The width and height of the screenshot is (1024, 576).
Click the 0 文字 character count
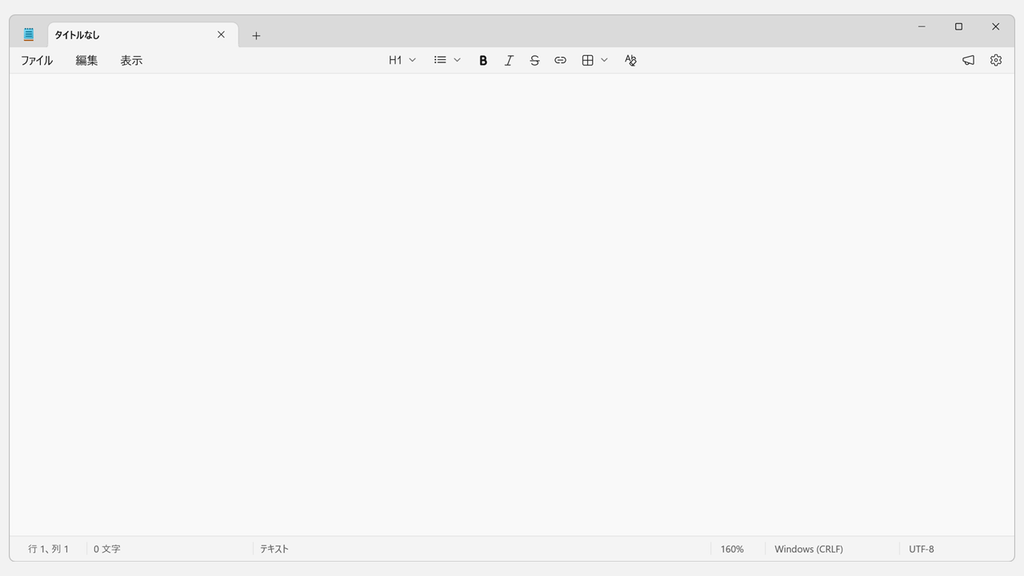point(107,549)
